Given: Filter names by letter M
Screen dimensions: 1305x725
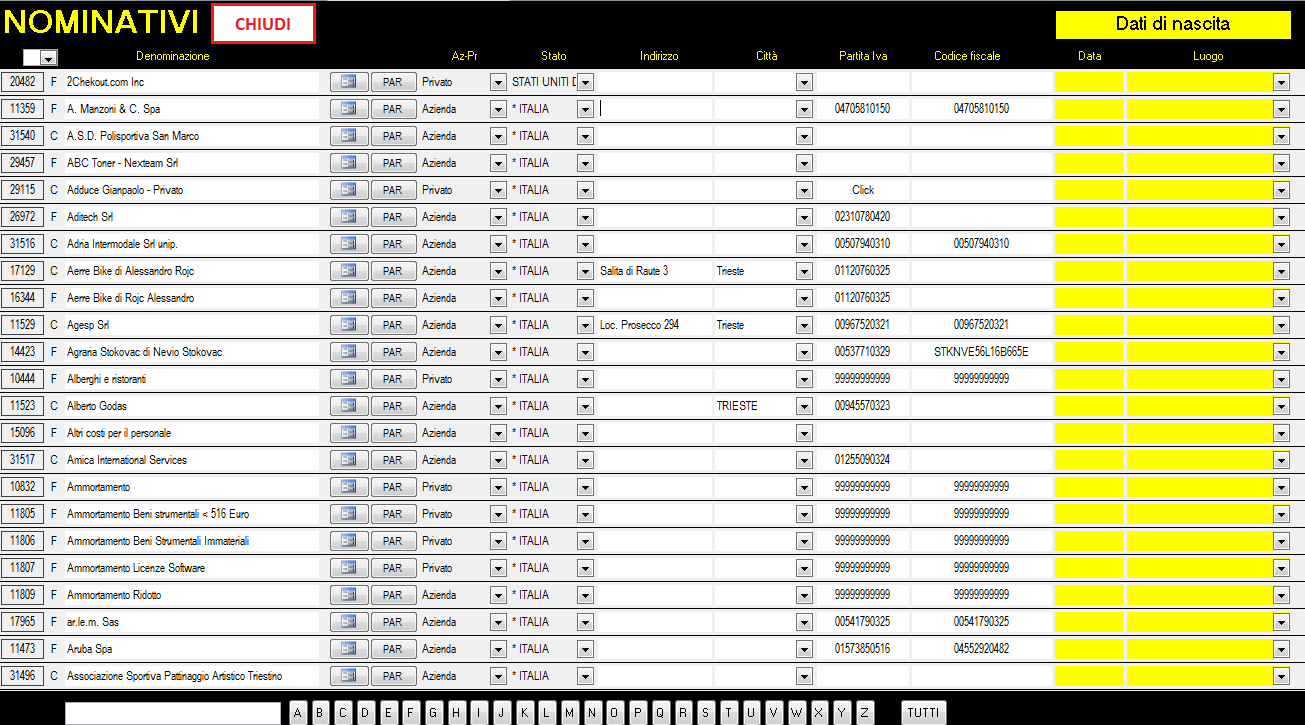Looking at the screenshot, I should 570,712.
